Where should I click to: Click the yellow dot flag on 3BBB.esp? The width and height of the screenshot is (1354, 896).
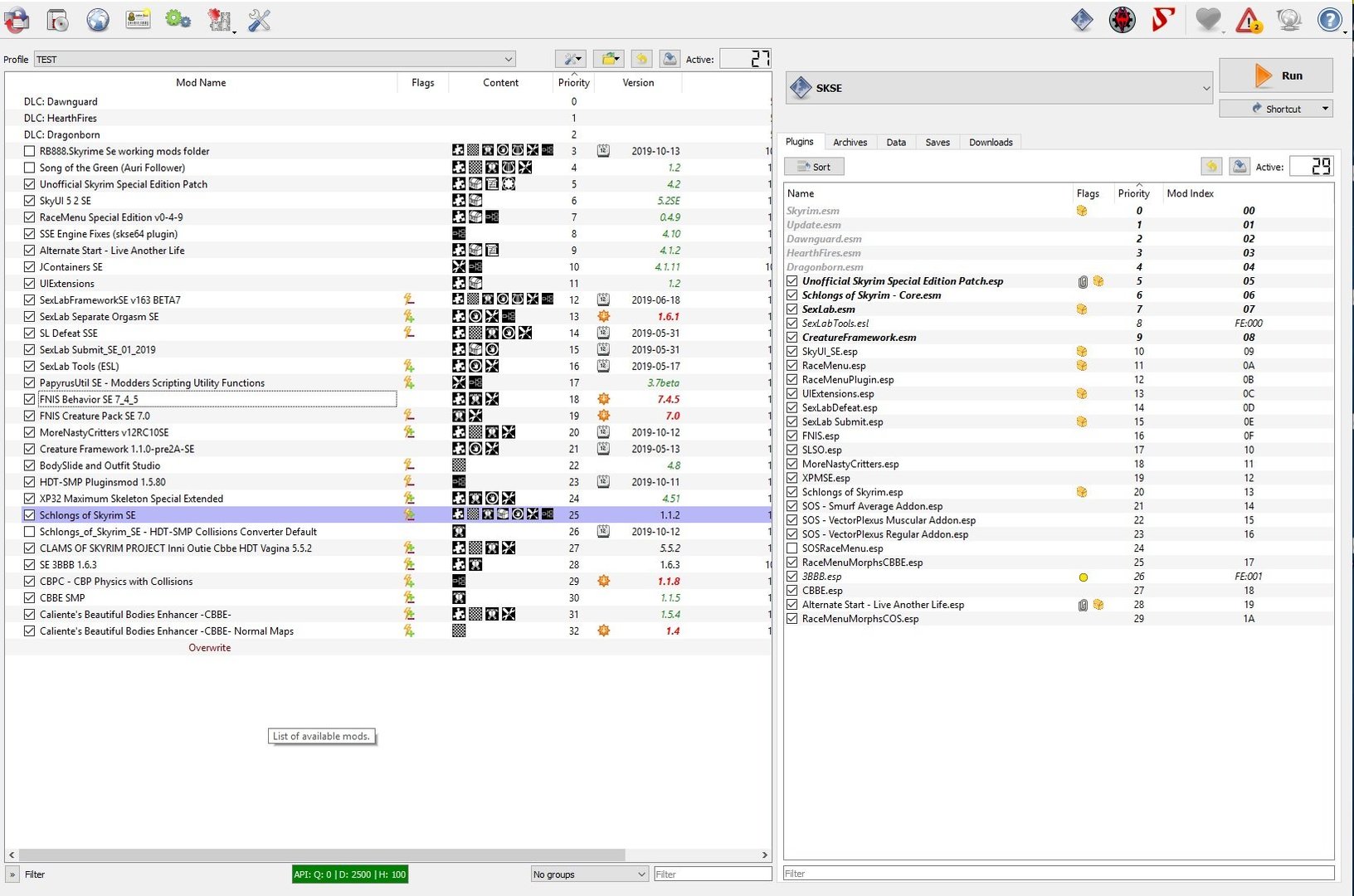tap(1083, 577)
